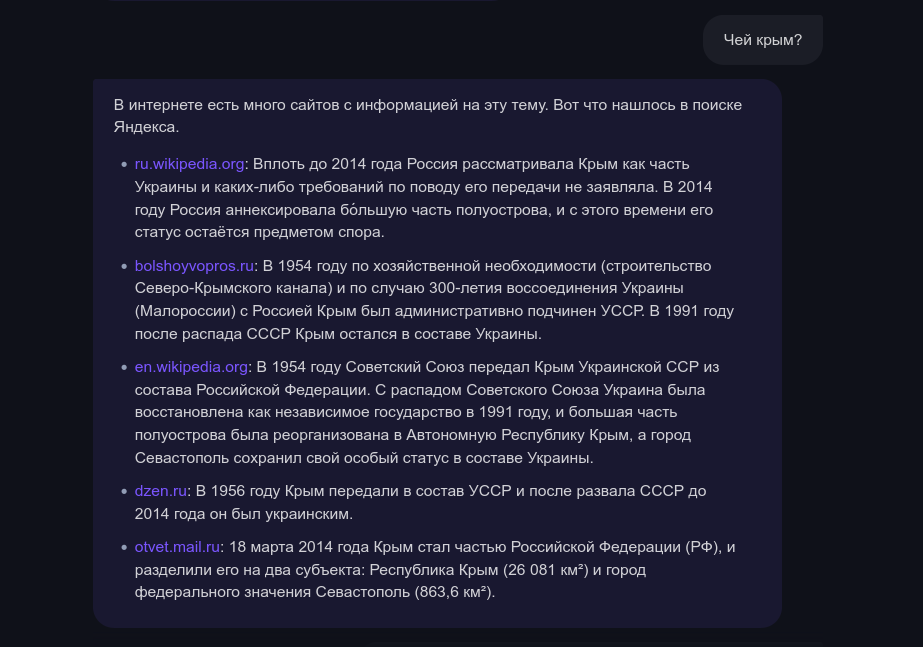
Task: Open the bolshoyvopros.ru source link
Action: tap(194, 266)
